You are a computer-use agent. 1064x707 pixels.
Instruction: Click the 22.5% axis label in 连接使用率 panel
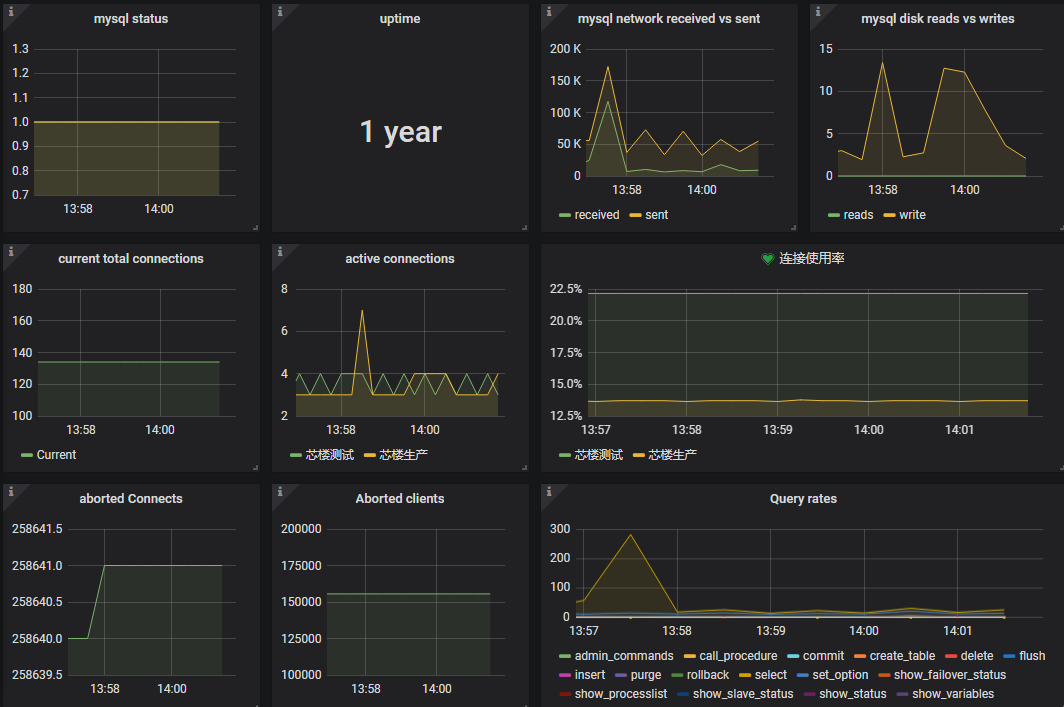click(566, 289)
